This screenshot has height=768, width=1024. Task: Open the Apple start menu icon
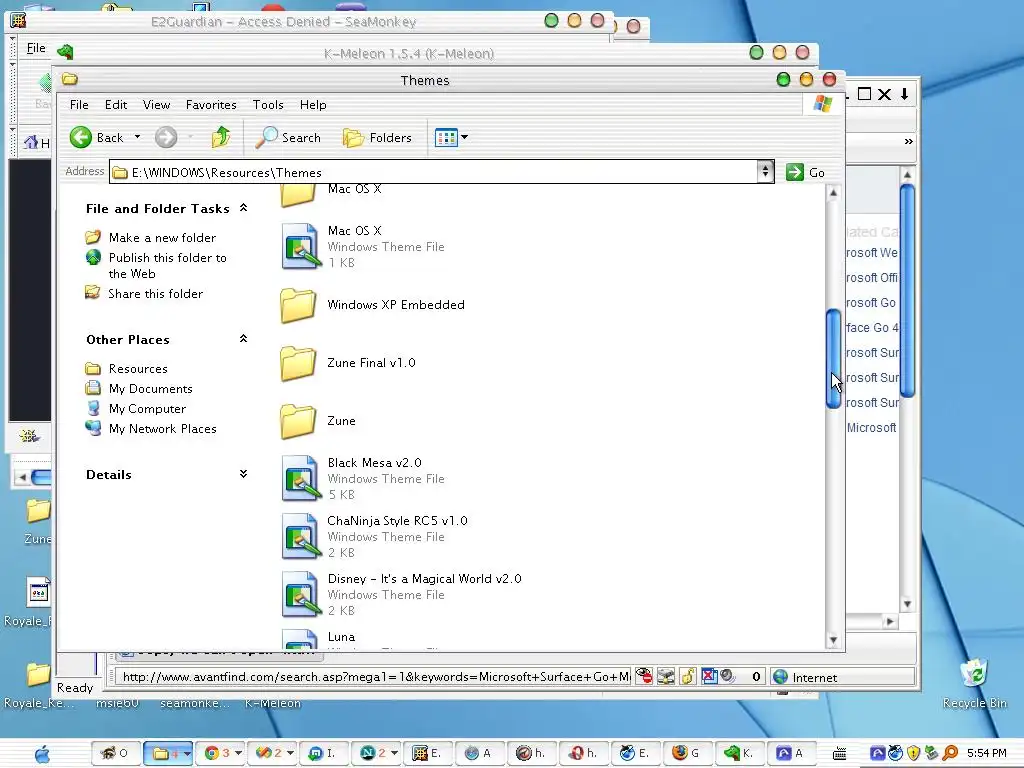coord(42,754)
